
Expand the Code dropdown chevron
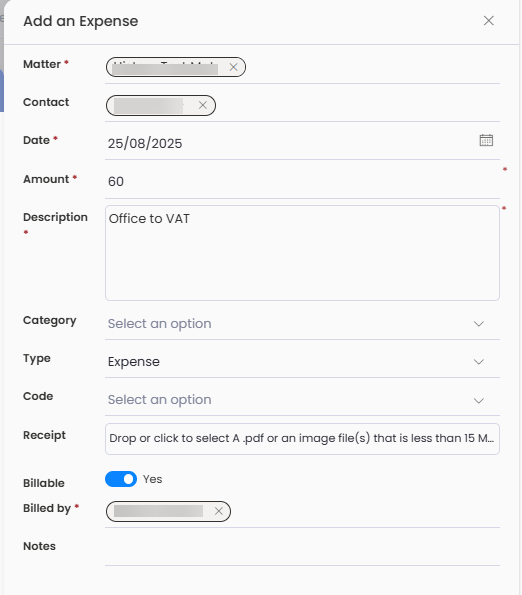[479, 400]
